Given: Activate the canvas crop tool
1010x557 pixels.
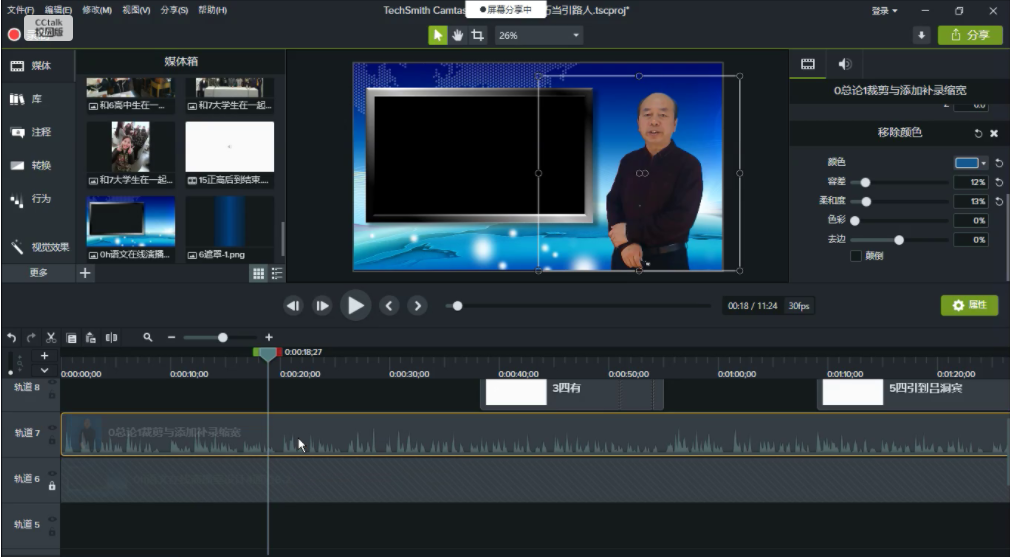Looking at the screenshot, I should click(x=477, y=35).
